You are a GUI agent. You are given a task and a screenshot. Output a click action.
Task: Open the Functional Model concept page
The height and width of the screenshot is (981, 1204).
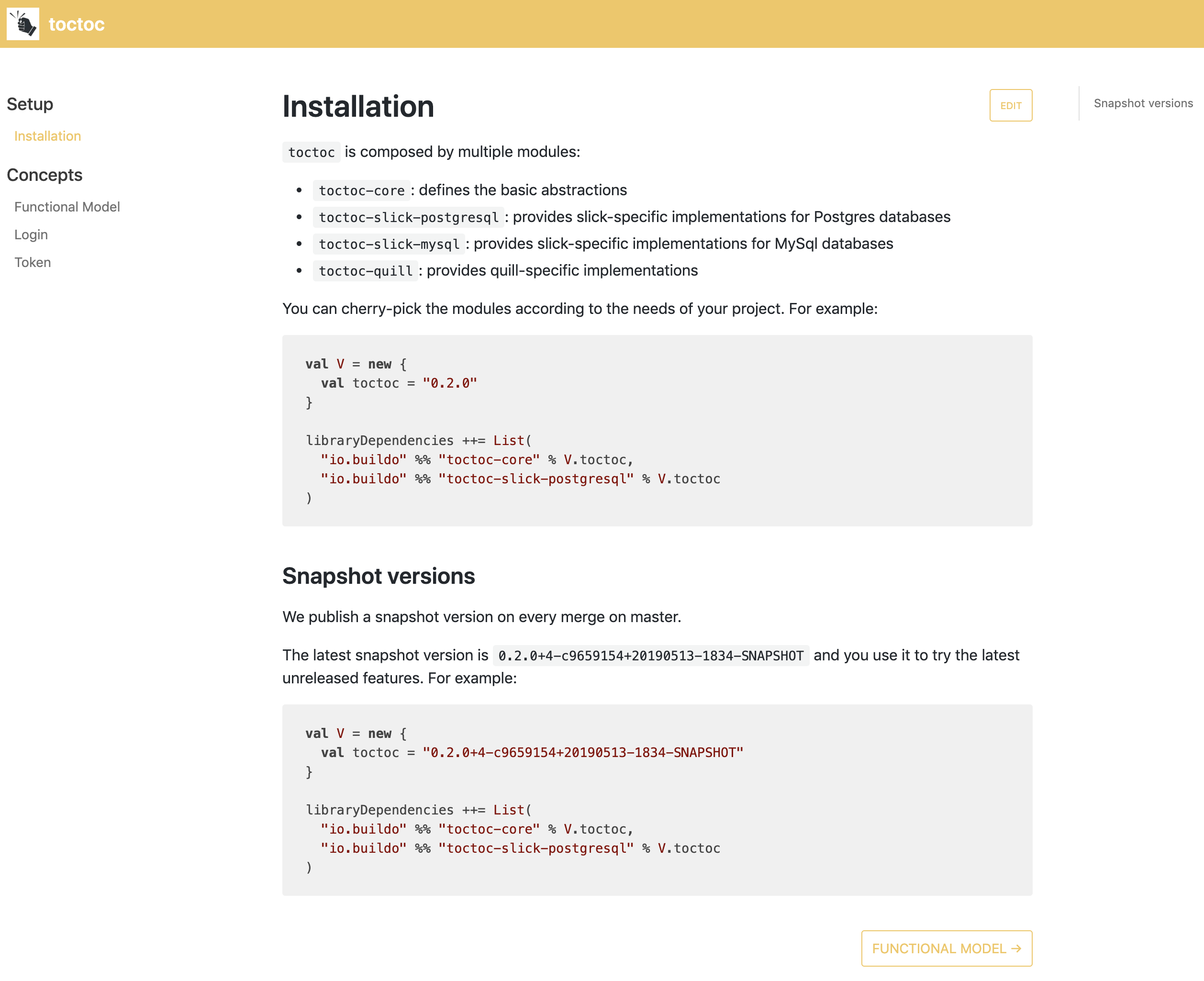pyautogui.click(x=67, y=206)
